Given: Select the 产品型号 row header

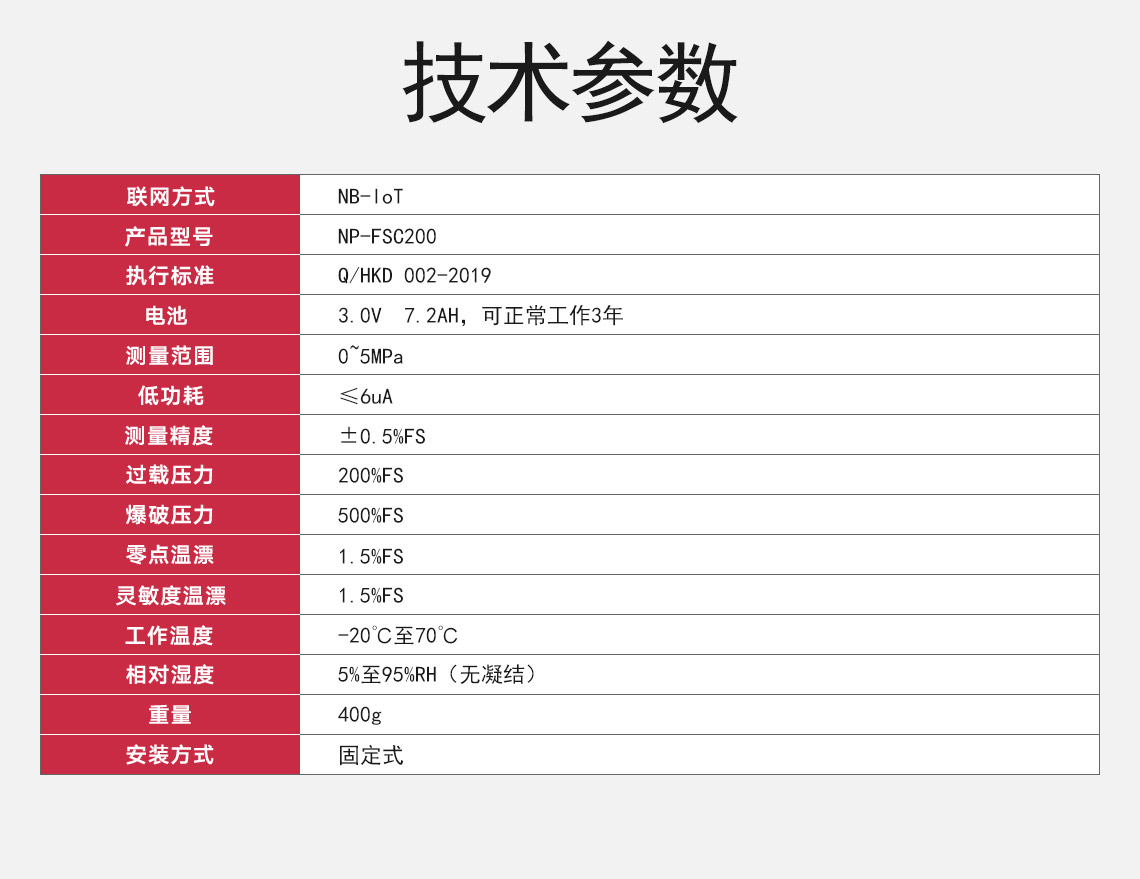Looking at the screenshot, I should point(170,235).
